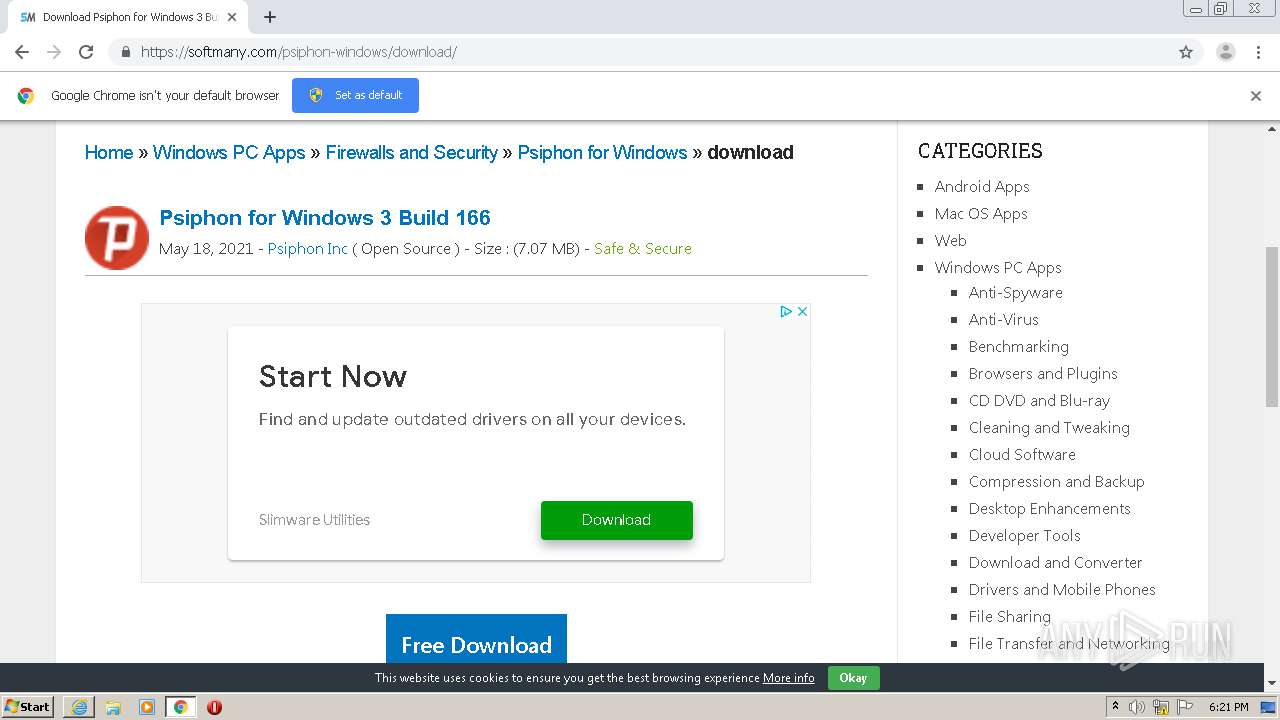Close the ad with its X icon
This screenshot has width=1280, height=720.
pos(802,312)
